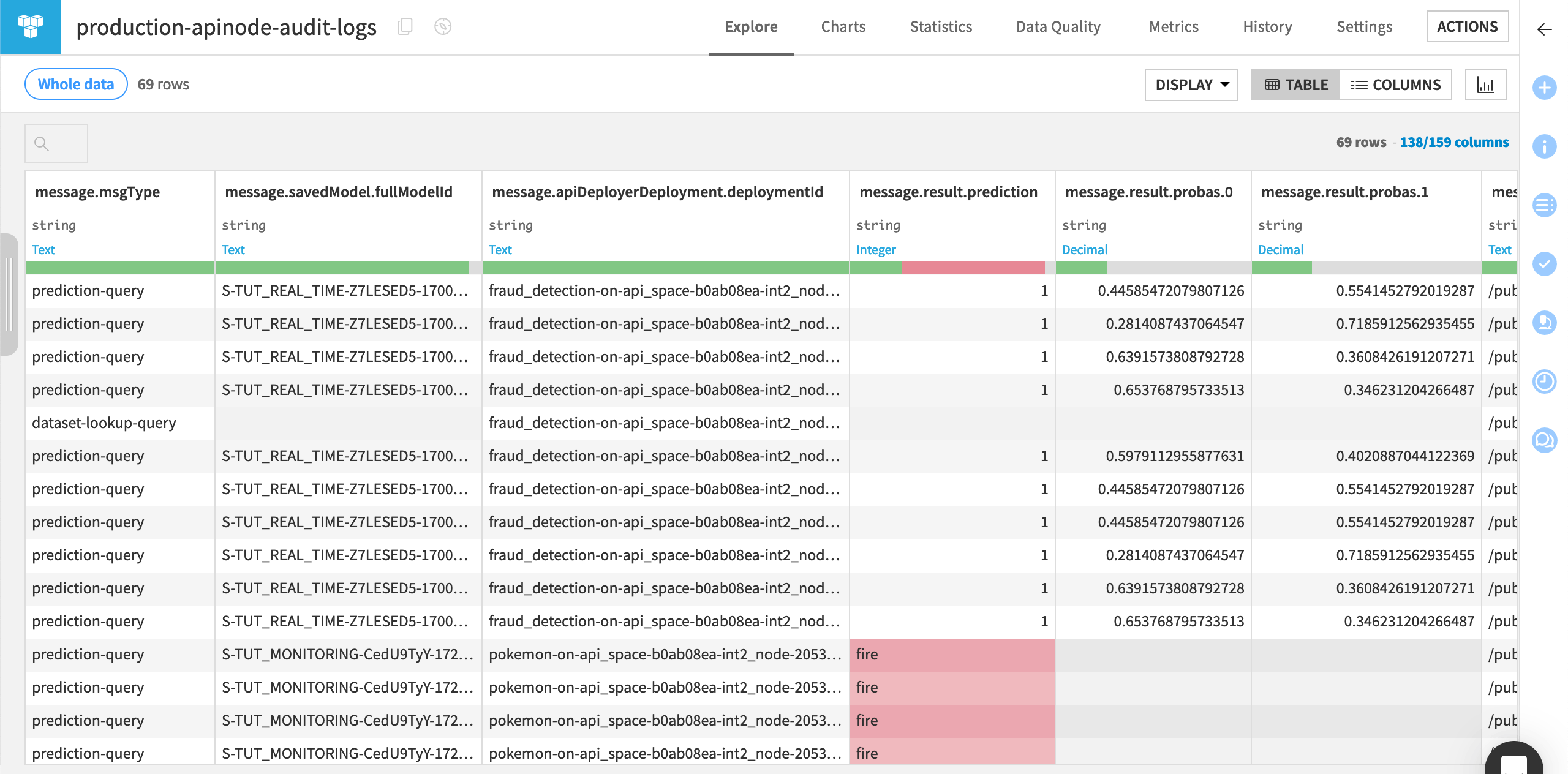
Task: Open the navigator via the compass icon
Action: tap(443, 27)
